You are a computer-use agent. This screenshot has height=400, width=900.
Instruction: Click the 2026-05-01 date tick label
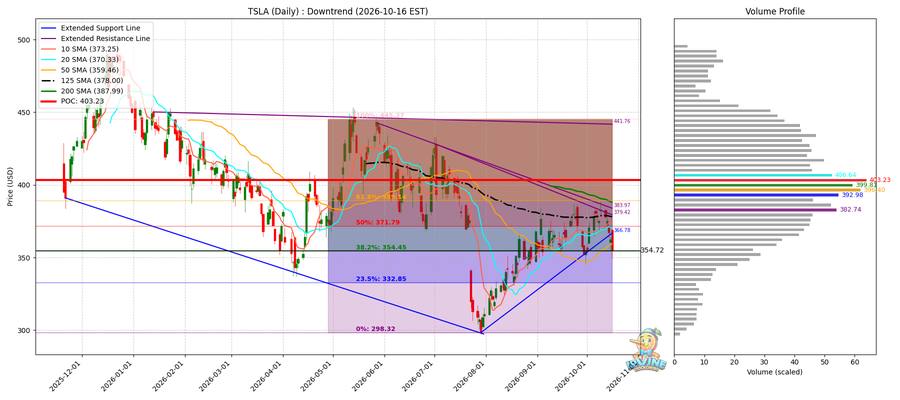[x=319, y=376]
